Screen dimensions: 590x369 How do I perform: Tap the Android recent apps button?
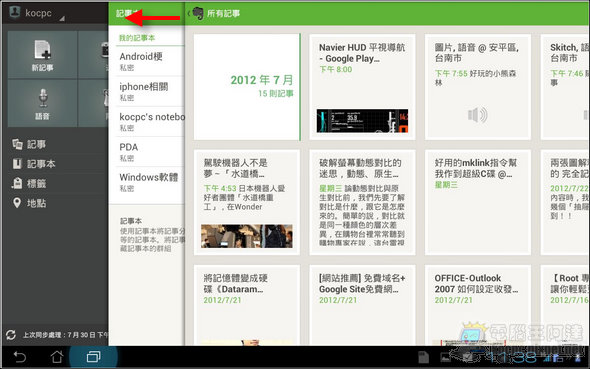[93, 357]
